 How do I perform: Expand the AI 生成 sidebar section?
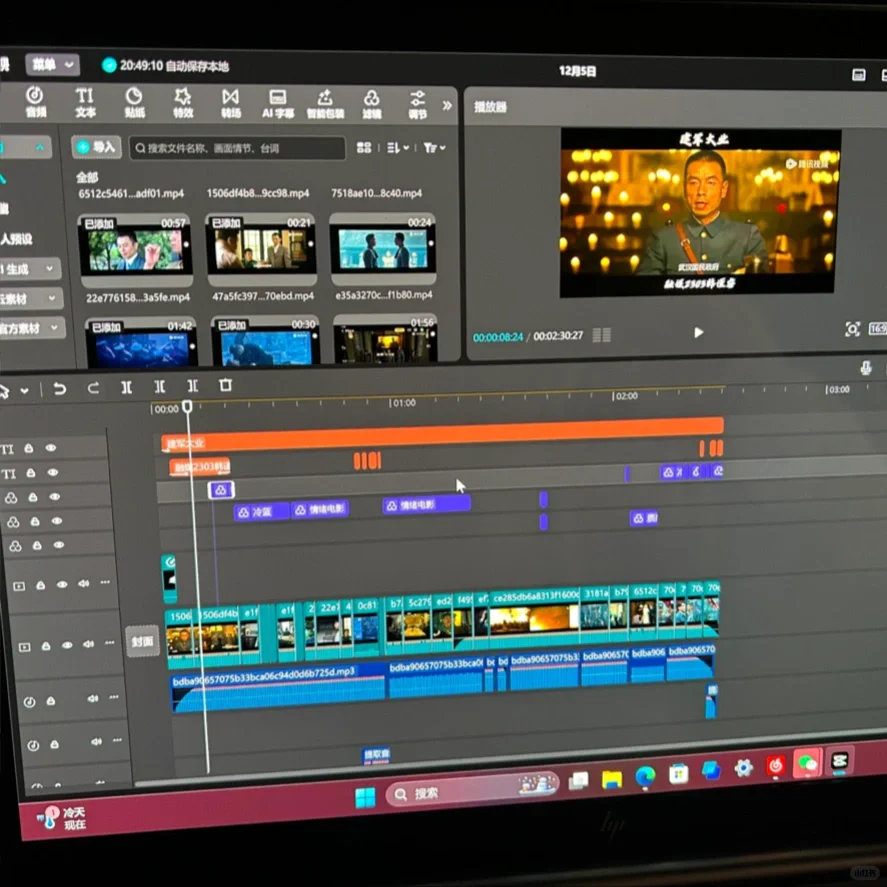pos(28,269)
